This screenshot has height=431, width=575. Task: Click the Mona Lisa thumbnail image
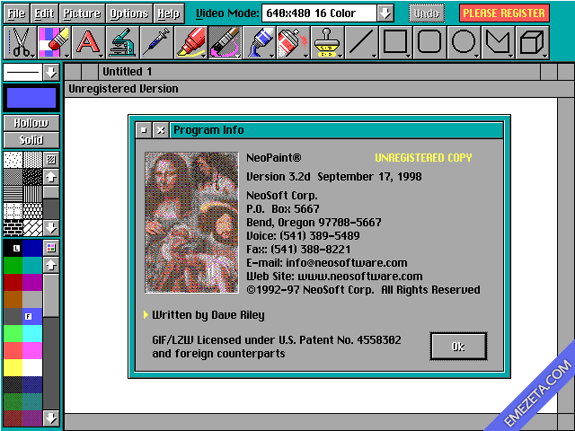[x=191, y=223]
